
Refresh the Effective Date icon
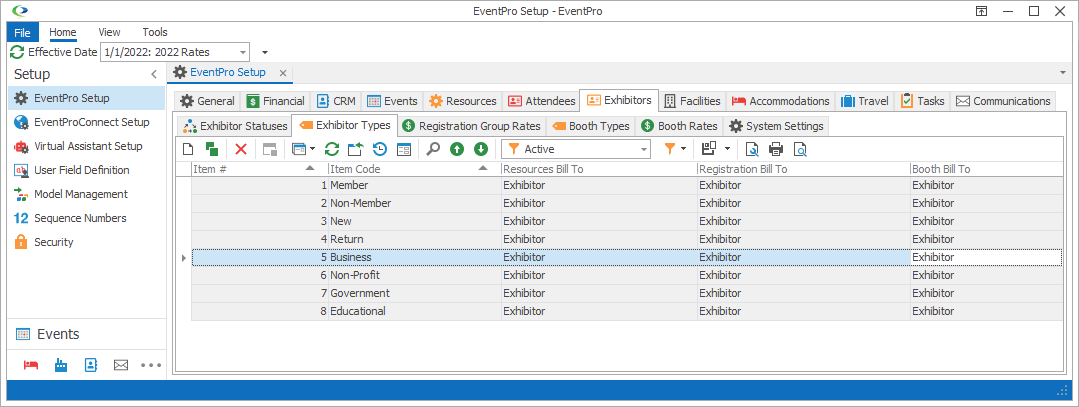click(x=17, y=52)
